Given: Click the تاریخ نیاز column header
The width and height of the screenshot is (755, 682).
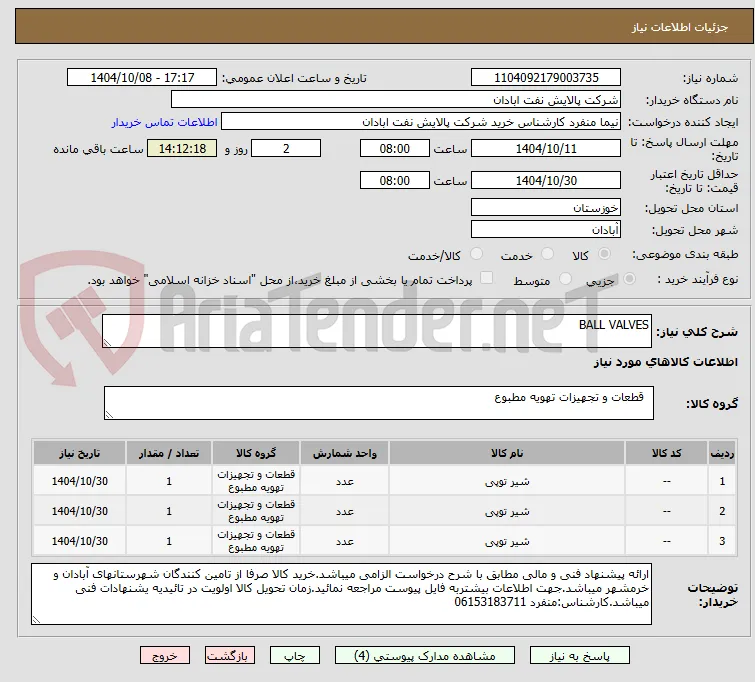Looking at the screenshot, I should tap(79, 453).
